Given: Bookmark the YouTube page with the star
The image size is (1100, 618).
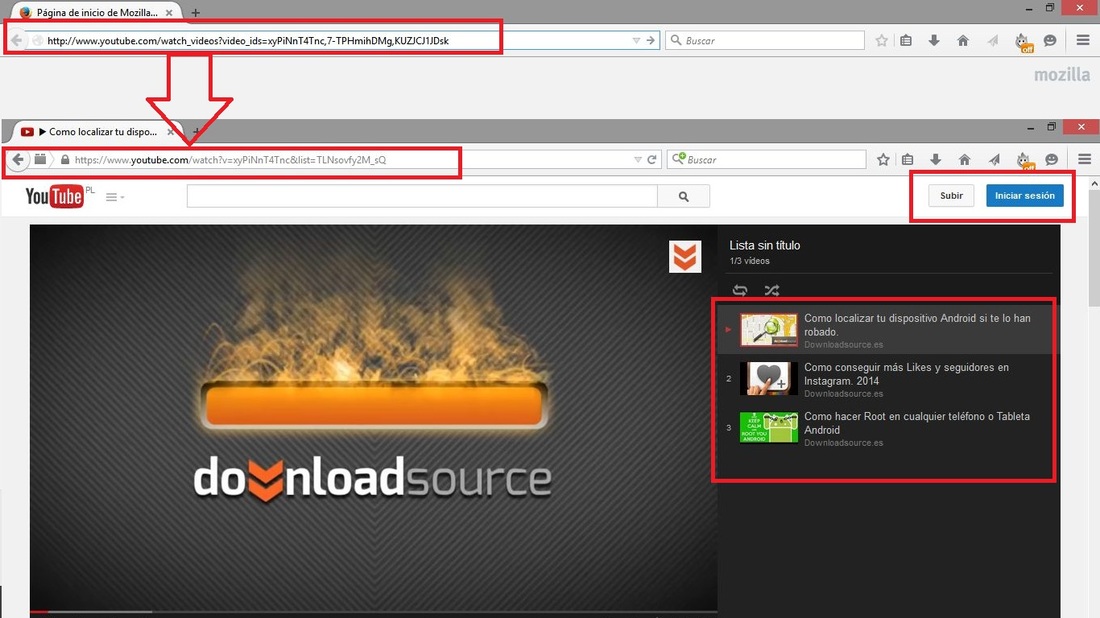Looking at the screenshot, I should 883,160.
